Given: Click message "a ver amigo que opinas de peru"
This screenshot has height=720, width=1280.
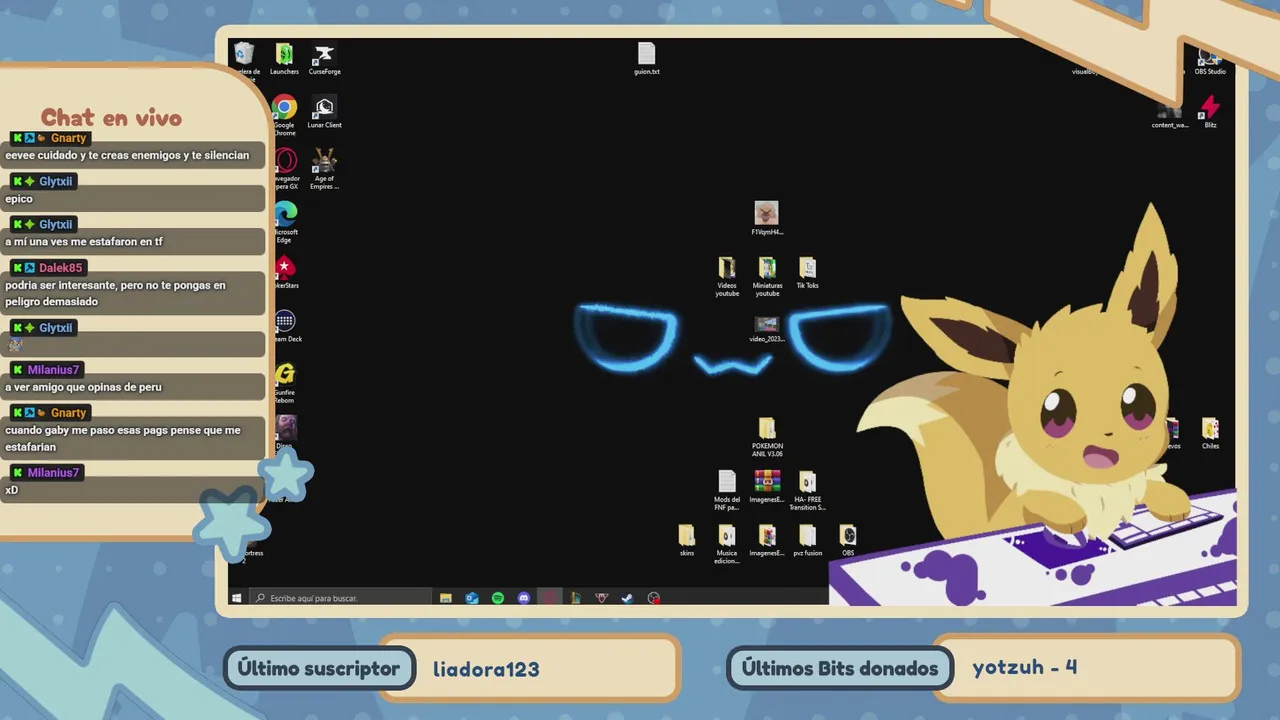Looking at the screenshot, I should pyautogui.click(x=83, y=387).
